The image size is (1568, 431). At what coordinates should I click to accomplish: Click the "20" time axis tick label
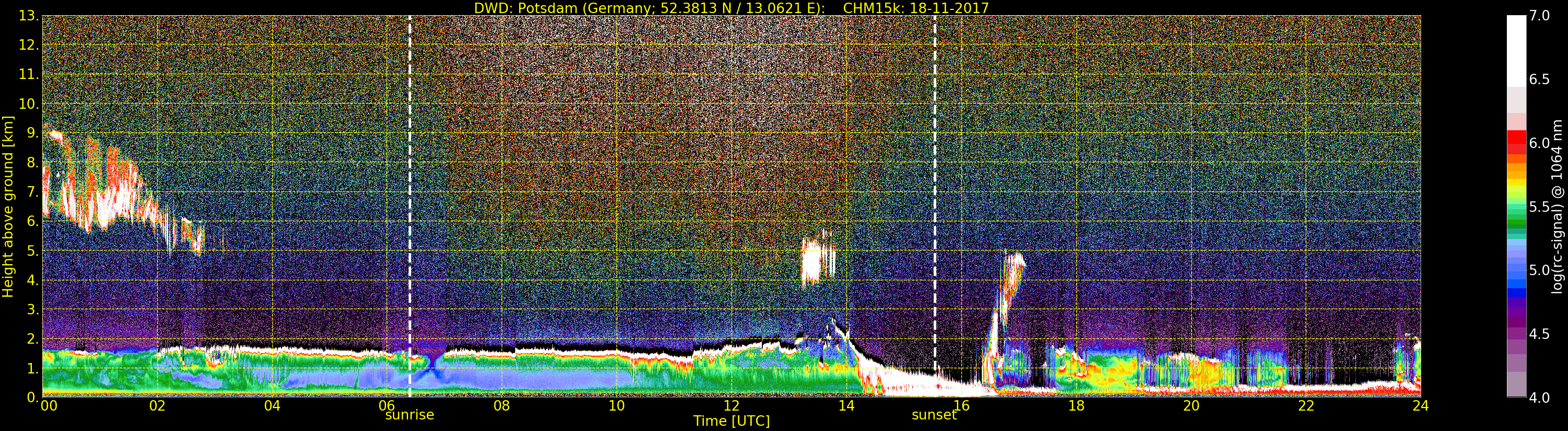point(1191,405)
